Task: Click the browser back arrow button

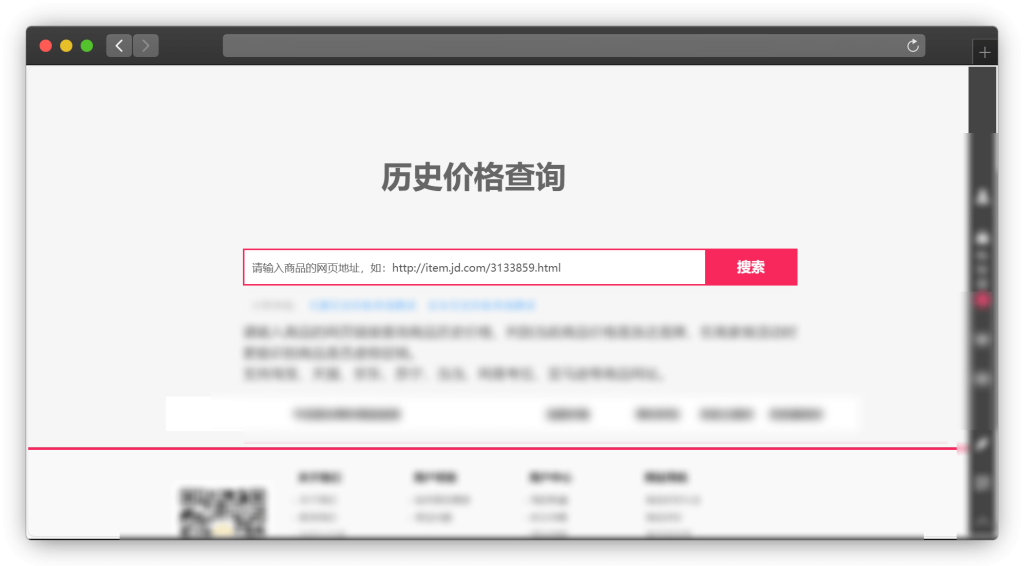Action: [119, 46]
